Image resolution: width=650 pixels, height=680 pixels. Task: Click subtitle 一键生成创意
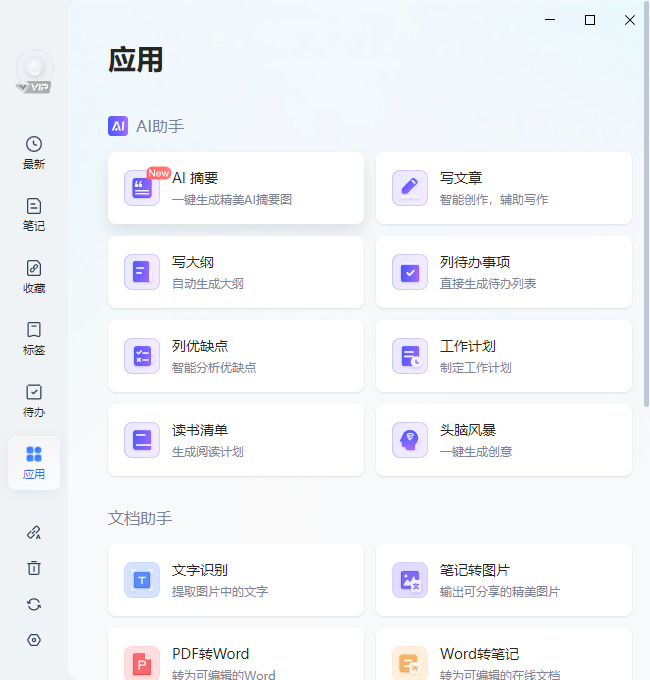coord(476,452)
